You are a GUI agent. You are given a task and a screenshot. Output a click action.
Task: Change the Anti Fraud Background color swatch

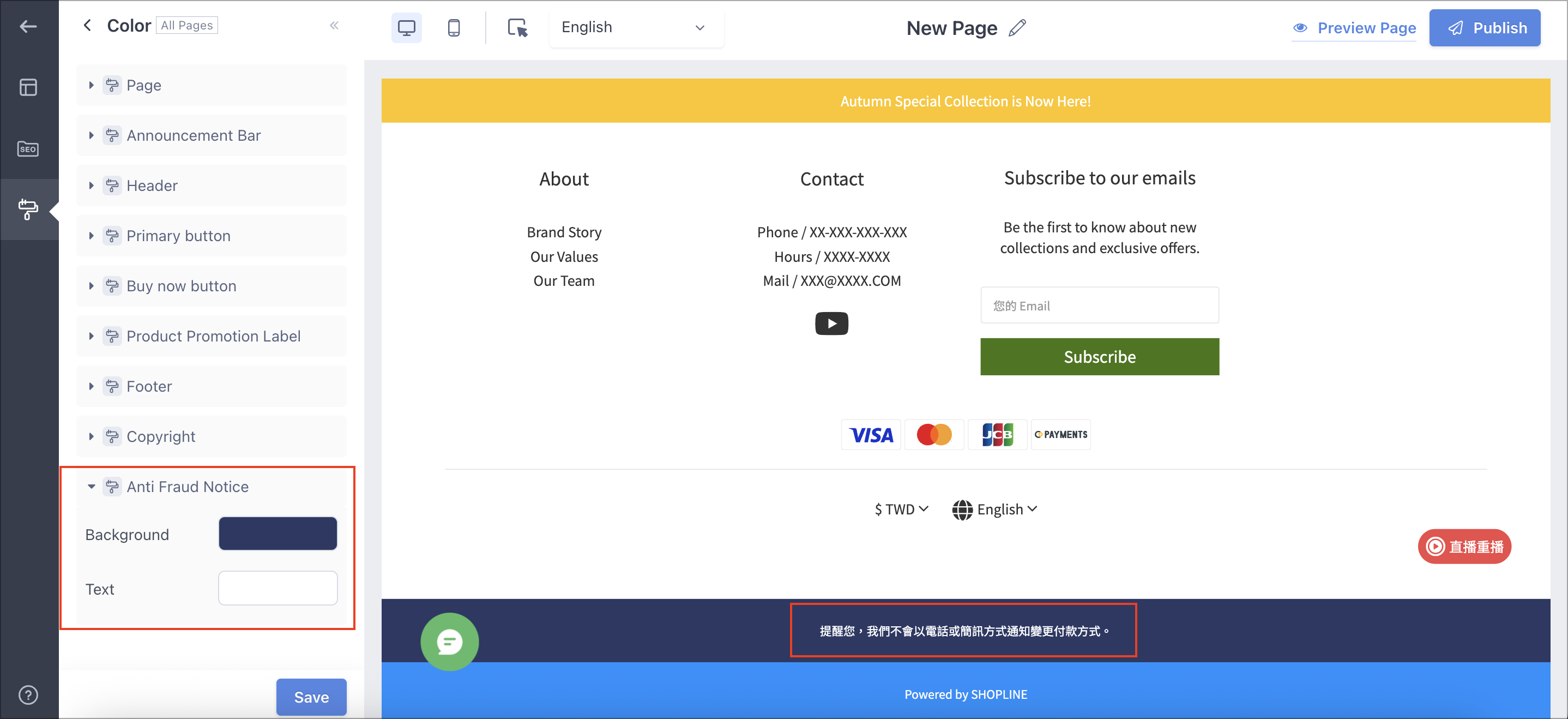point(278,534)
